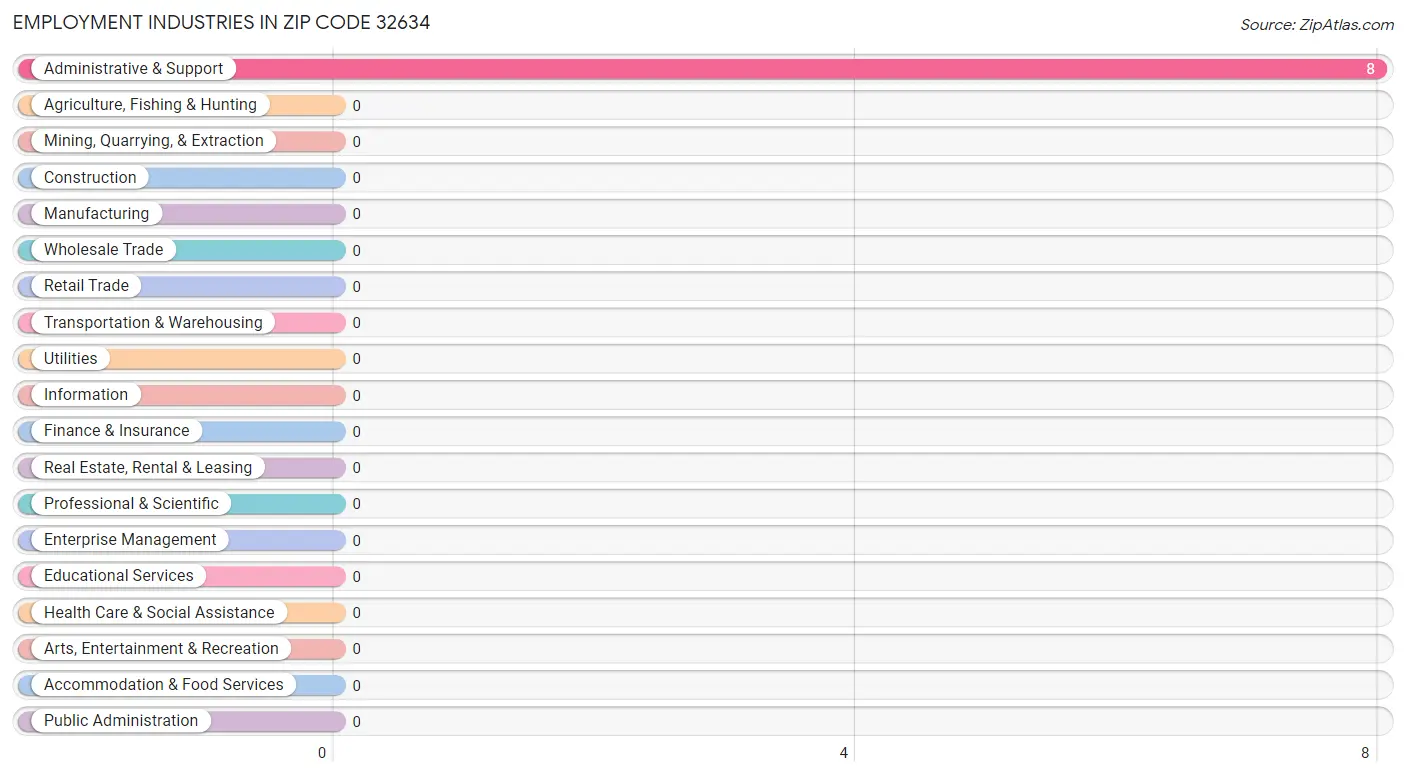The image size is (1406, 776).
Task: Click the Mining, Quarrying, & Extraction label
Action: (154, 141)
